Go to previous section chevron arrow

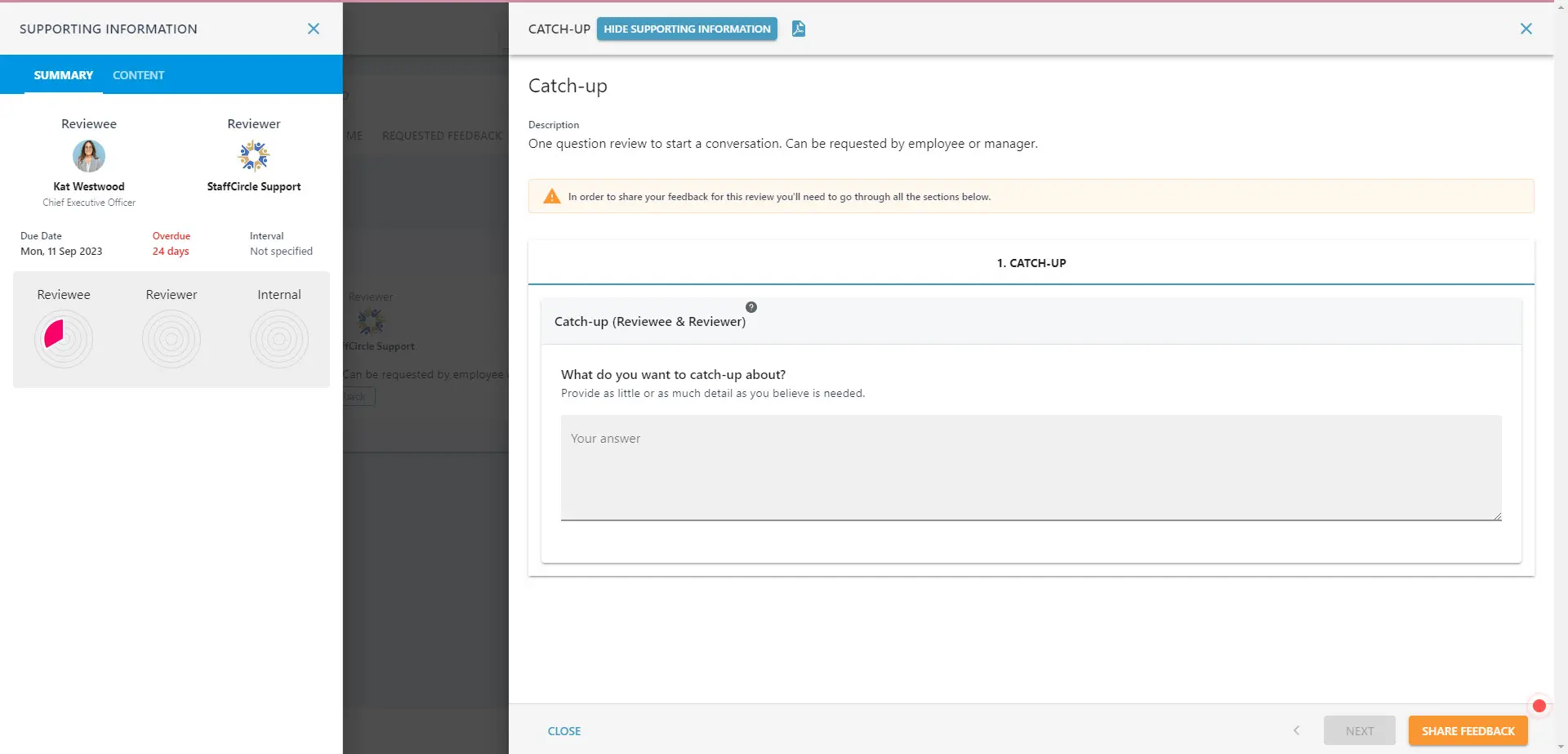pyautogui.click(x=1296, y=730)
